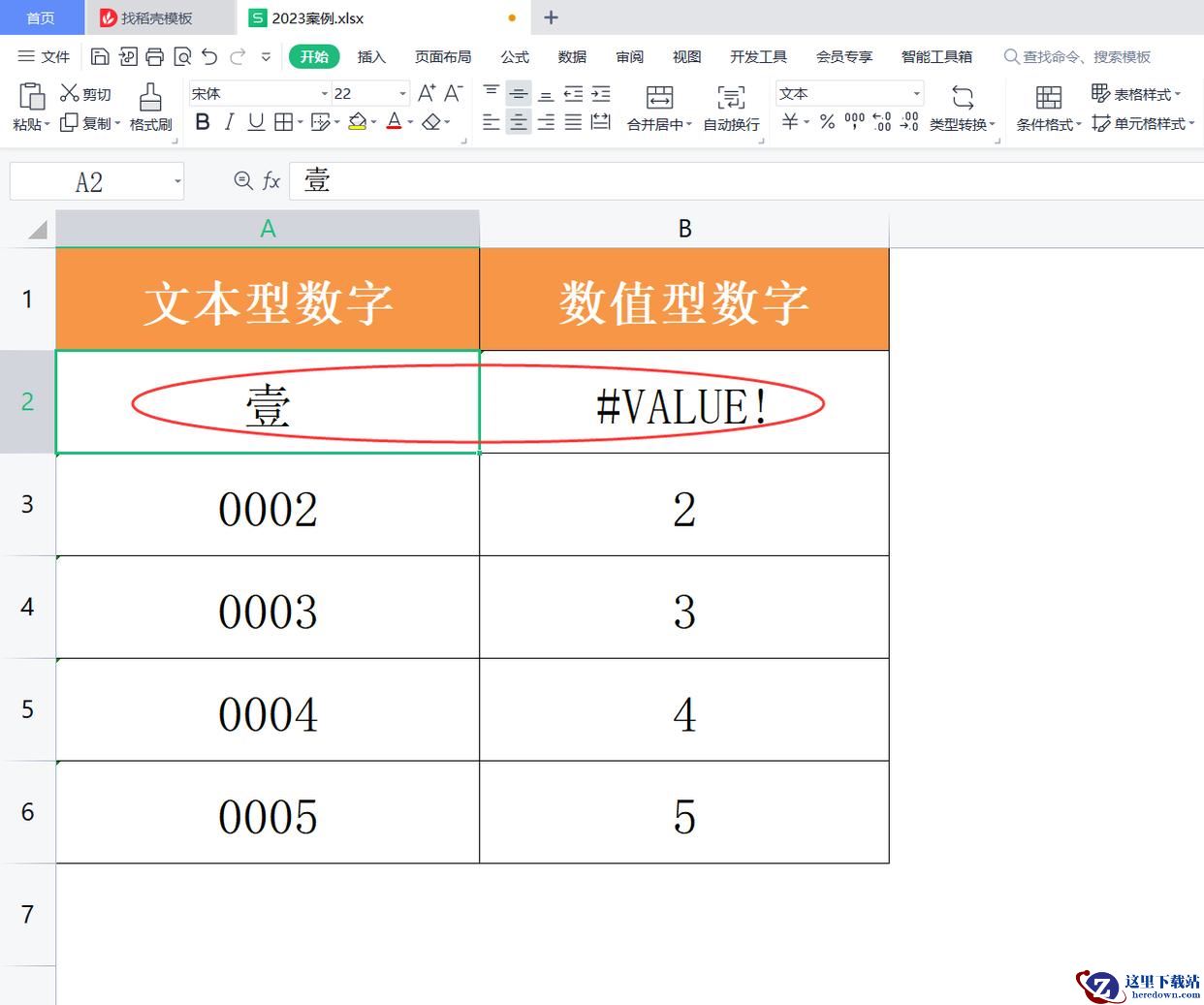Open the 单元格样式 cell styles dropdown
The image size is (1204, 1005).
tap(1143, 123)
